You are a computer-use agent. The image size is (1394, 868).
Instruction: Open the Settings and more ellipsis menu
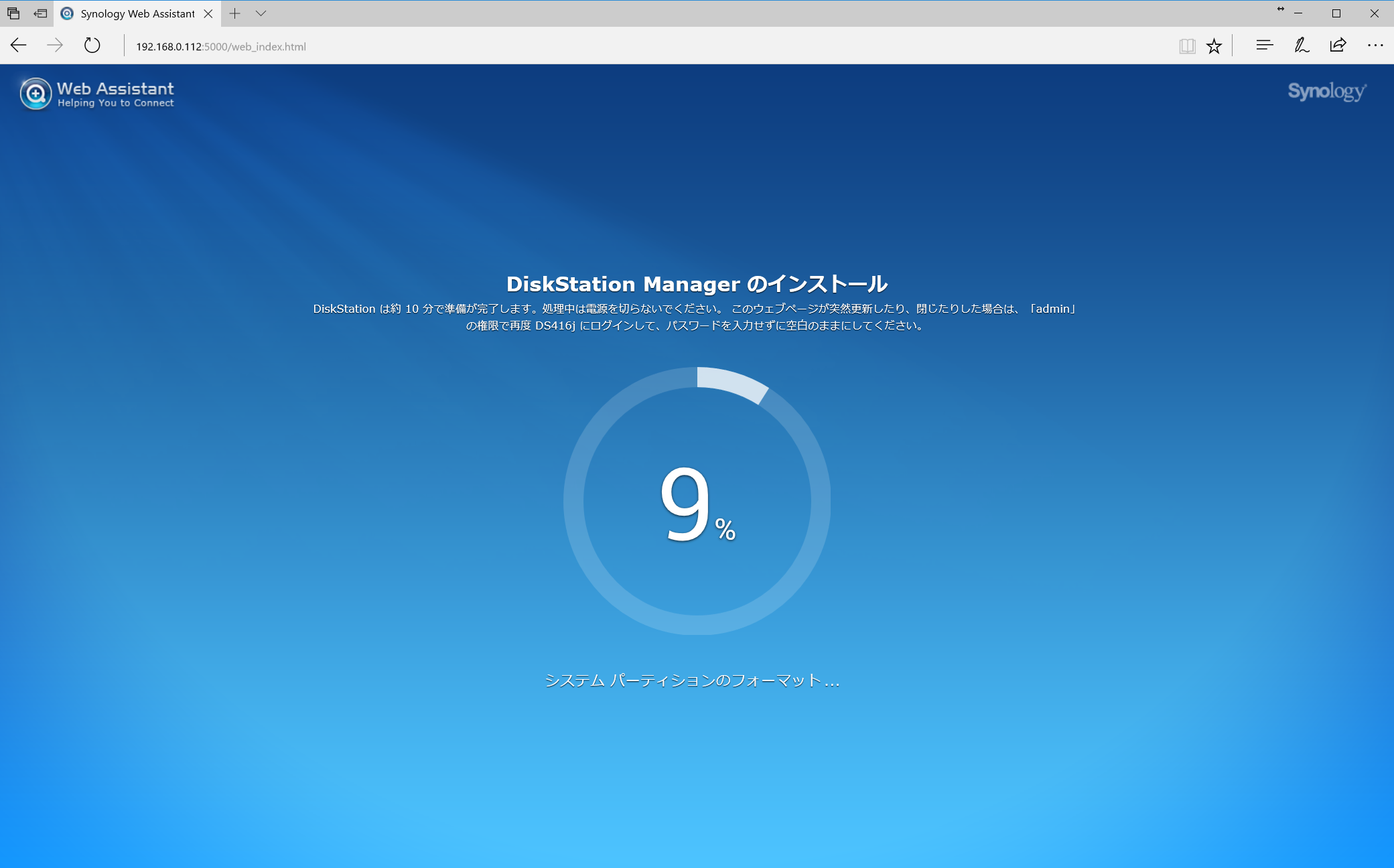(1375, 46)
